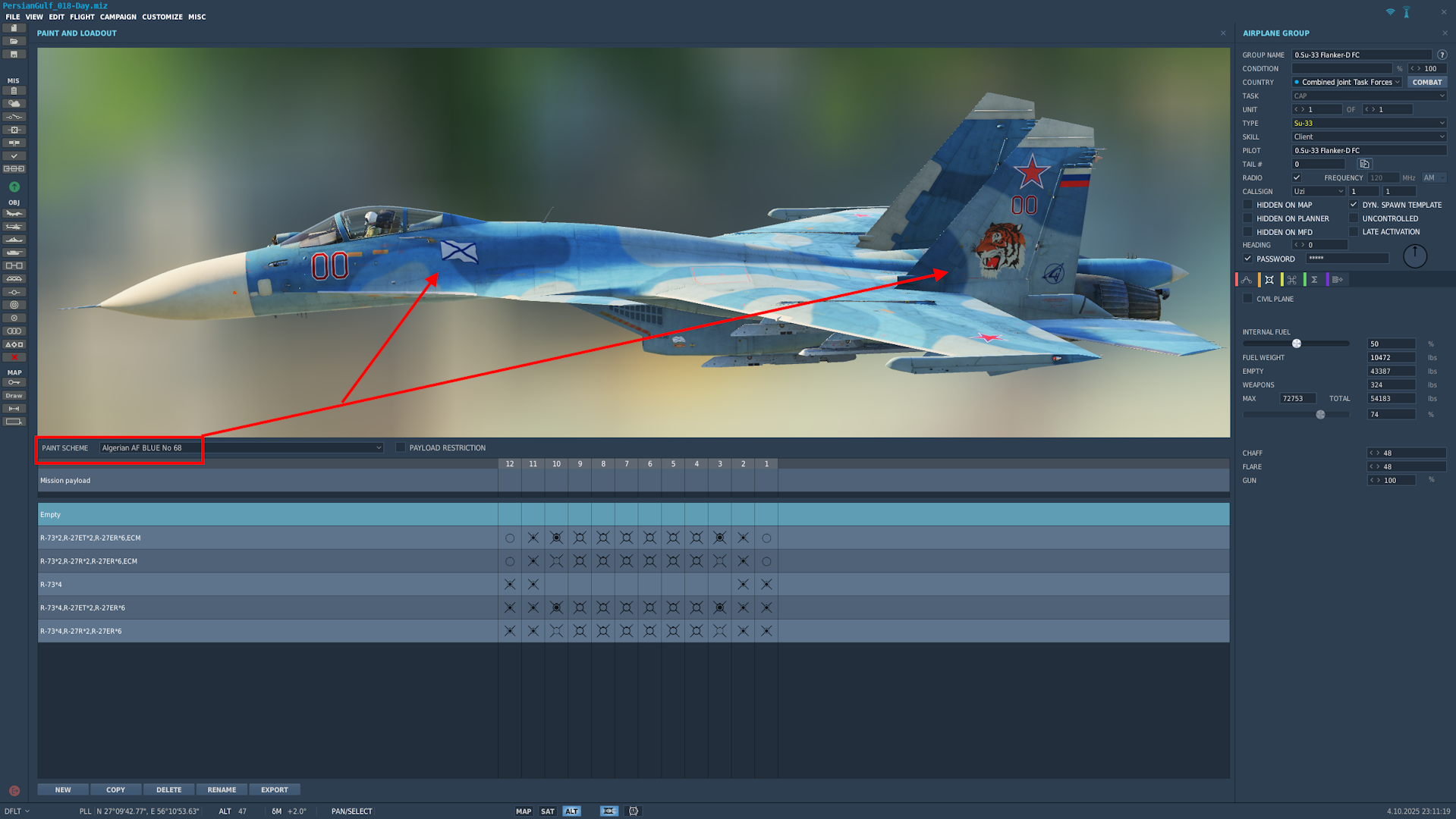Enable Hidden on Planner
This screenshot has height=819, width=1456.
tap(1247, 218)
